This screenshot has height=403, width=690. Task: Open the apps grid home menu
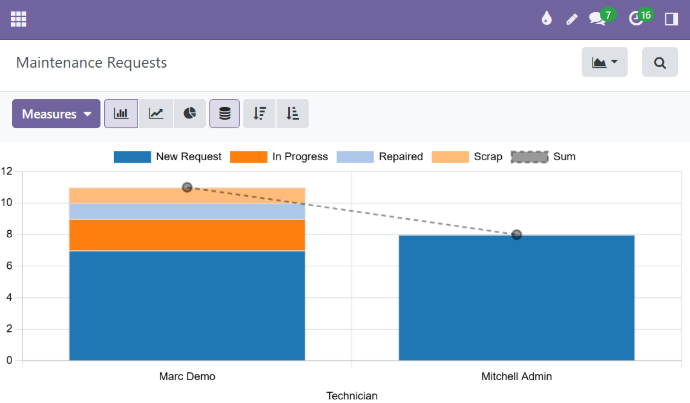coord(18,19)
